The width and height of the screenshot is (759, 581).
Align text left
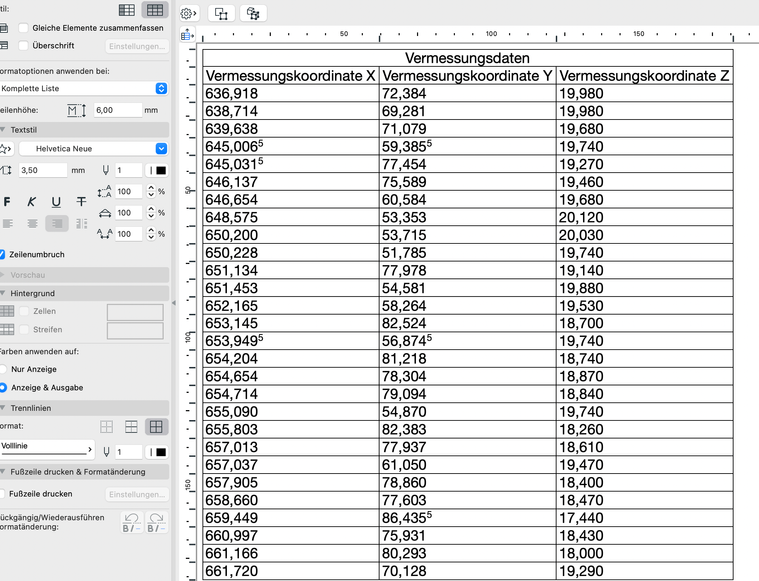click(8, 224)
